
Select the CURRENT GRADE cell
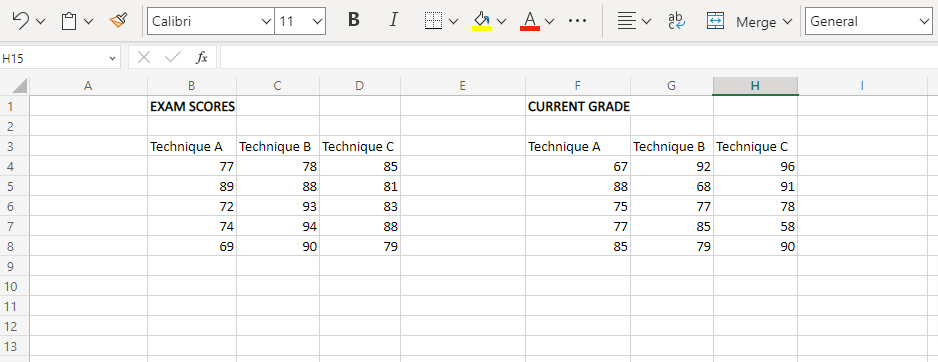click(x=578, y=107)
